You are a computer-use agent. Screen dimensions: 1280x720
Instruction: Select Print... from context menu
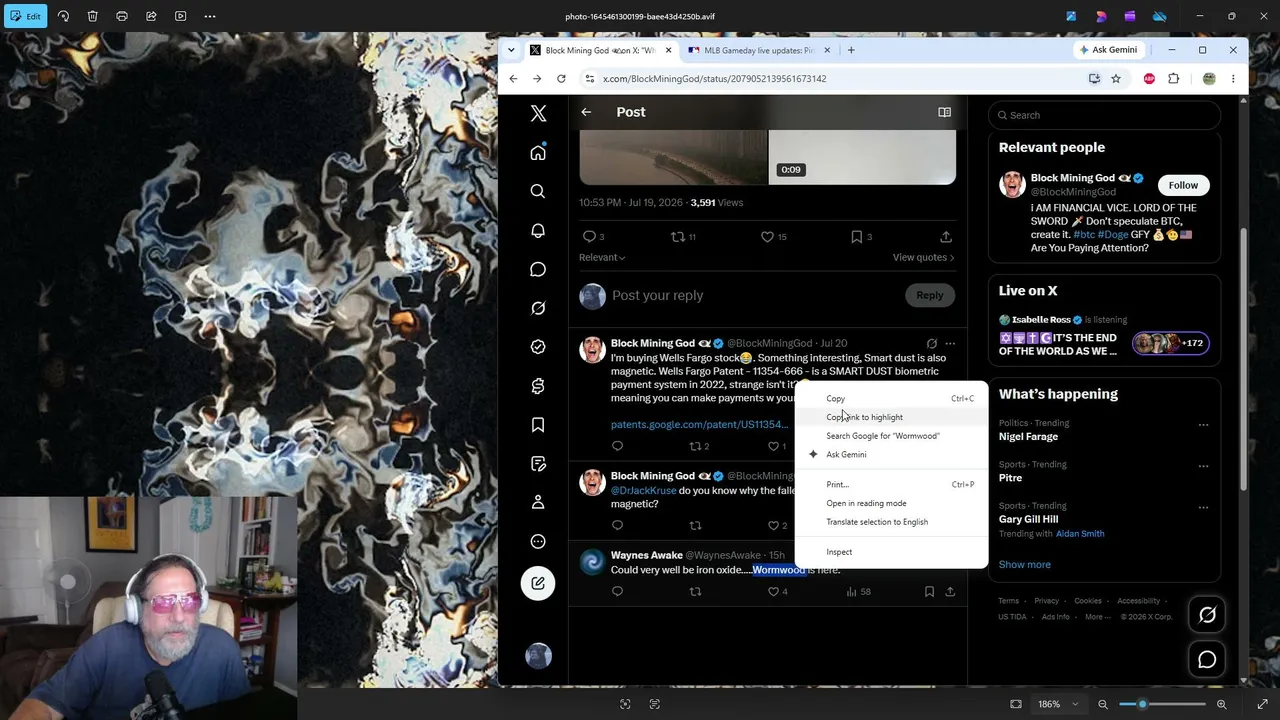[x=890, y=484]
